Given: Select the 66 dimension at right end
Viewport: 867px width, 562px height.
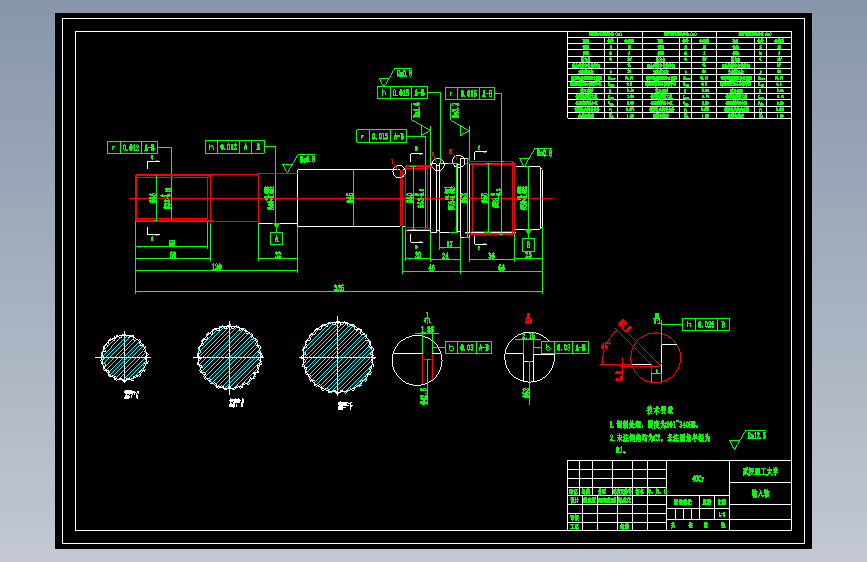Looking at the screenshot, I should pos(502,267).
